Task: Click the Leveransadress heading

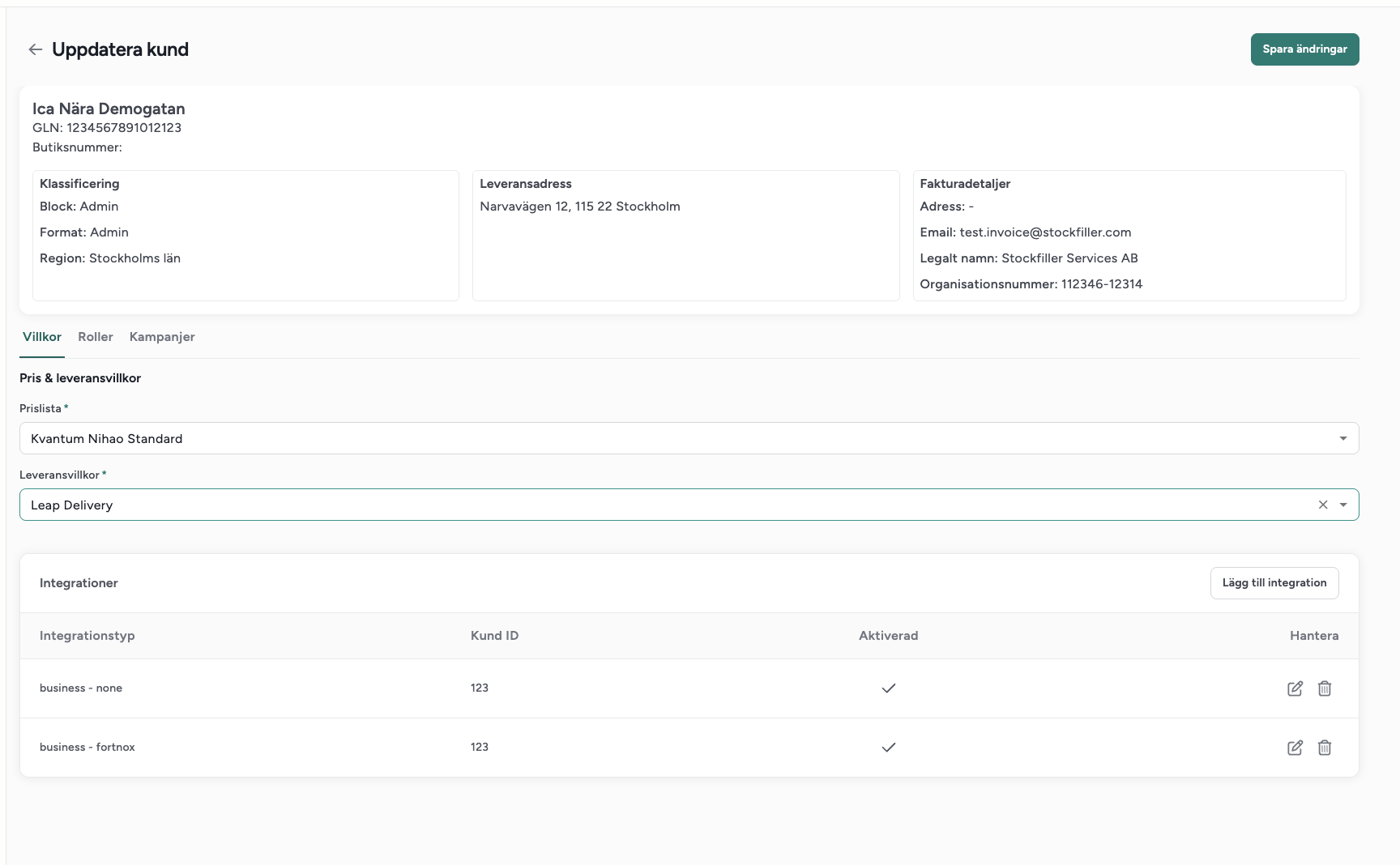Action: pyautogui.click(x=526, y=184)
